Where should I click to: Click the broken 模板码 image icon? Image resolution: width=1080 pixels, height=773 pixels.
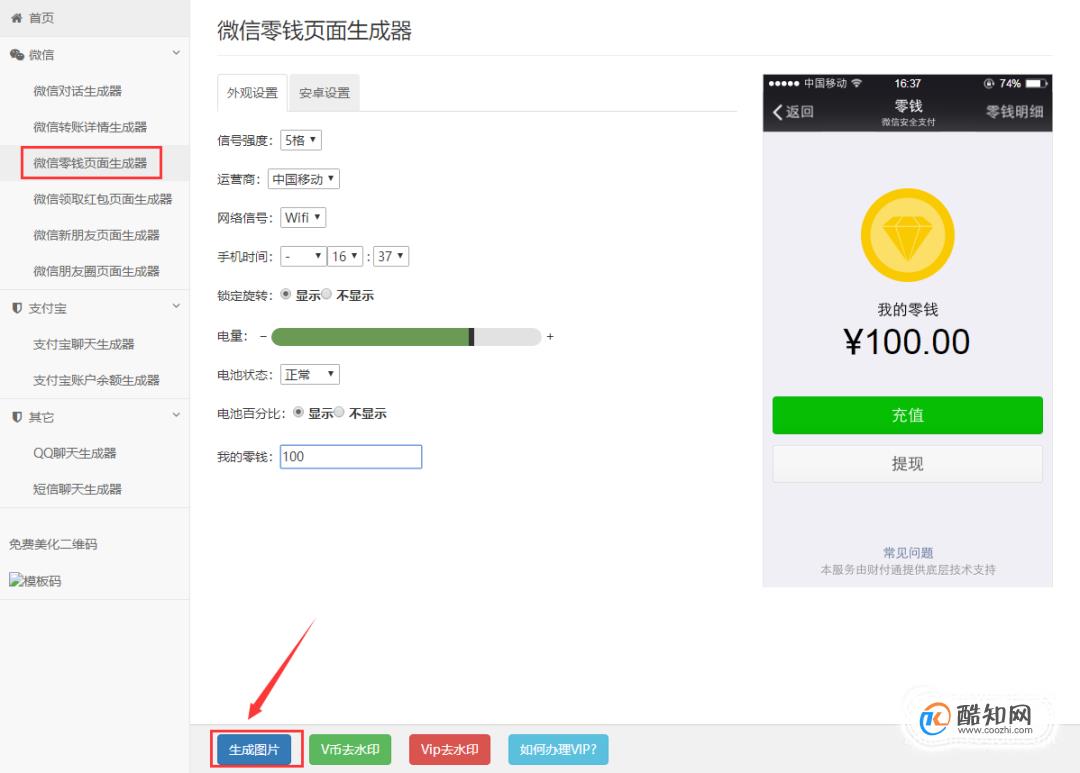(15, 580)
